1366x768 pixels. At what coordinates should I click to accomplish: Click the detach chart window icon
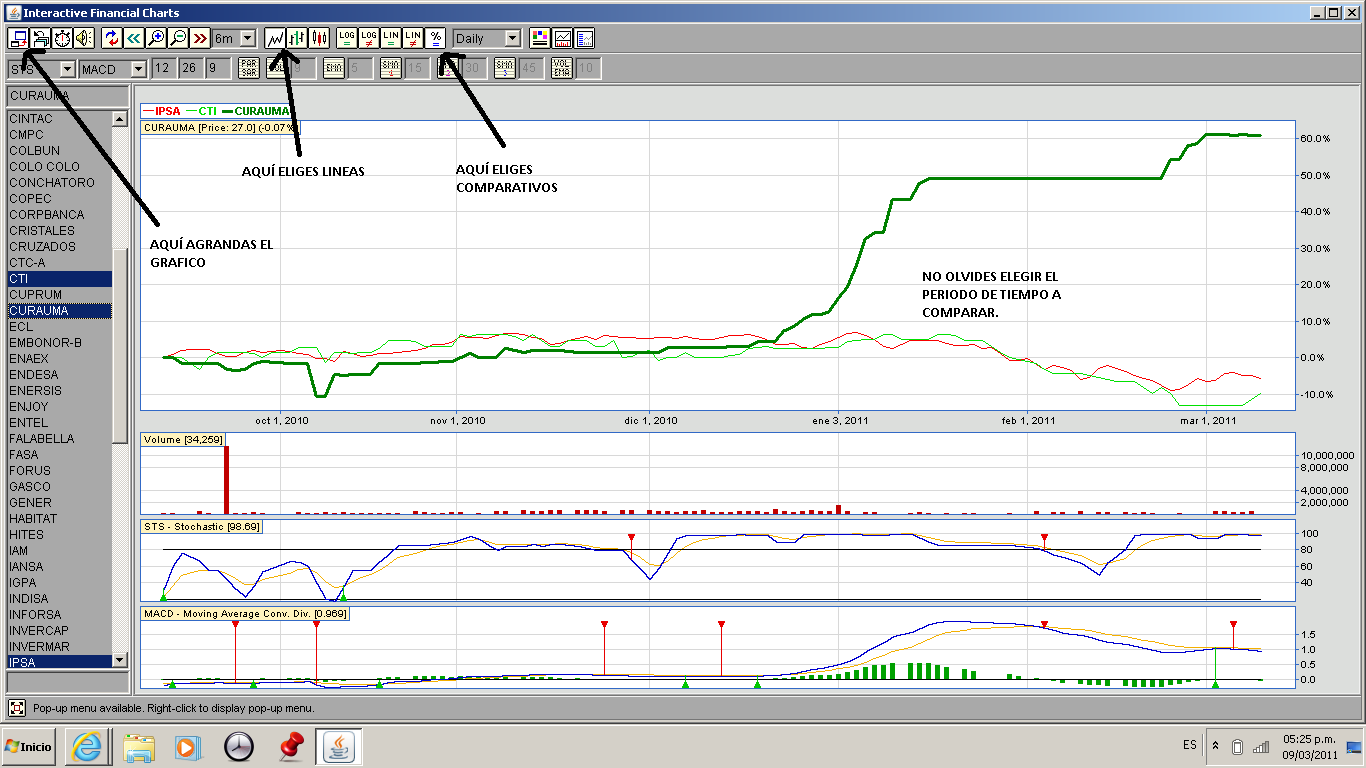point(18,38)
